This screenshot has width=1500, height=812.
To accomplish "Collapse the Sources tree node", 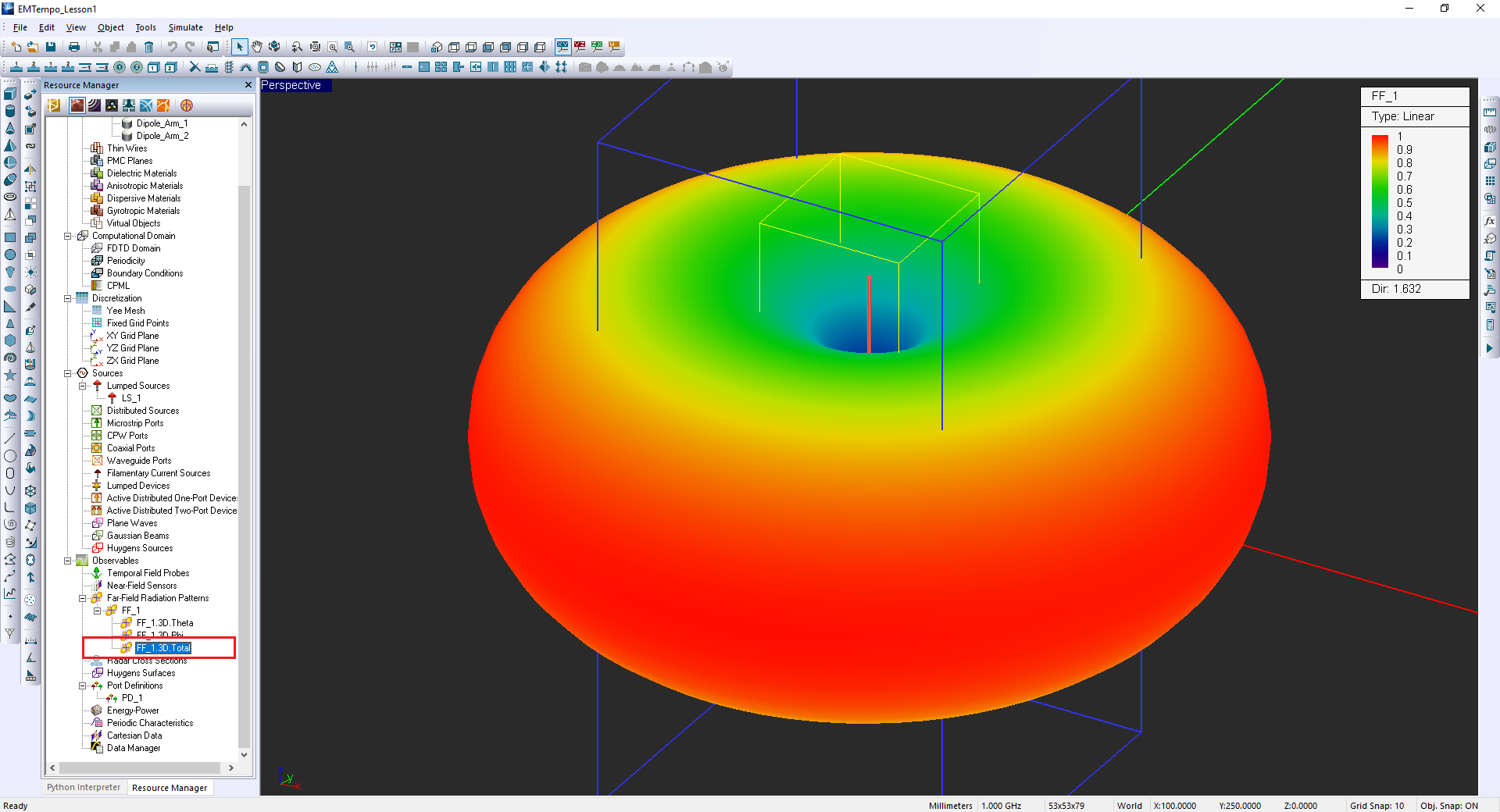I will pyautogui.click(x=68, y=373).
